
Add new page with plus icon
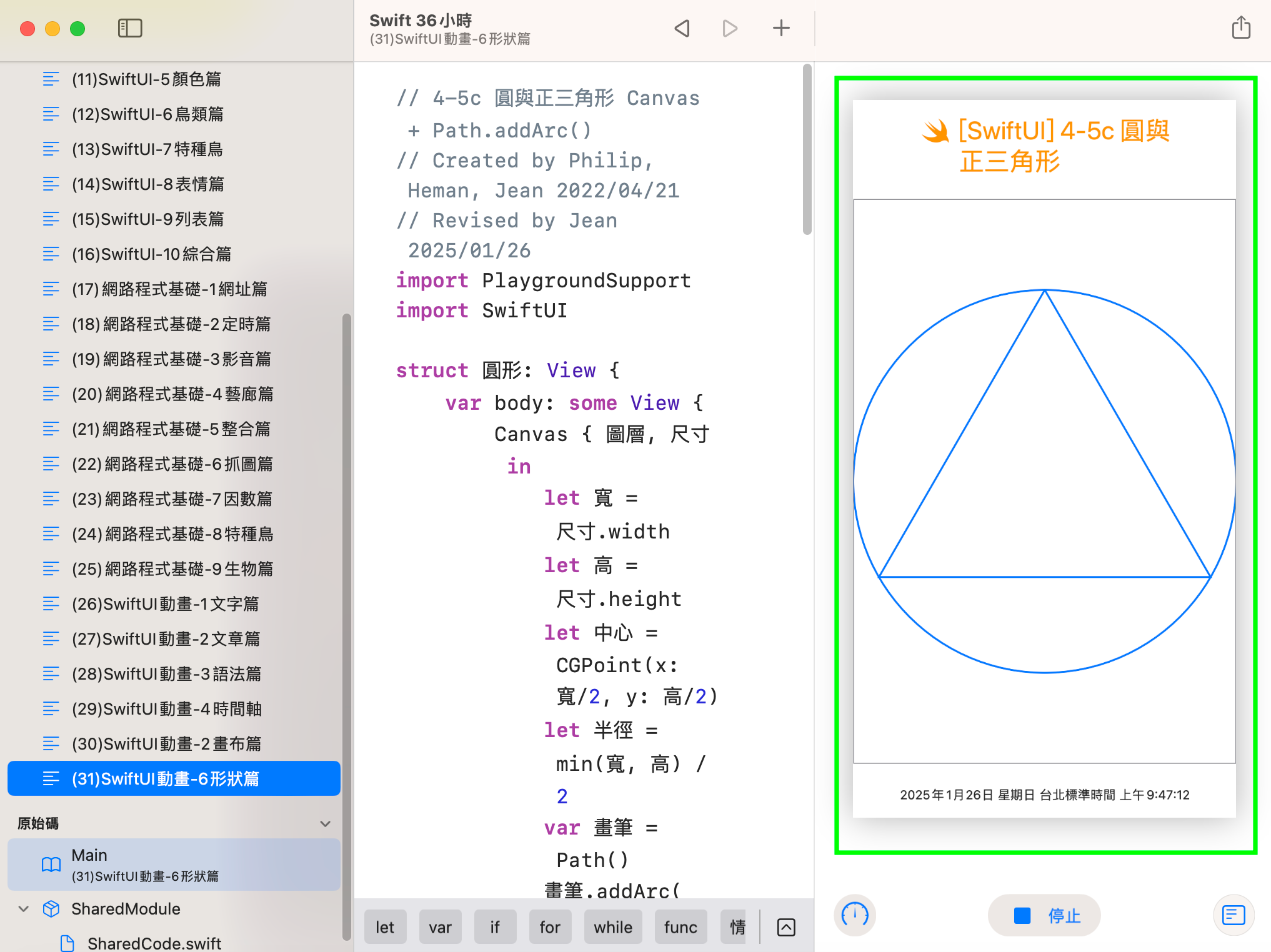click(x=781, y=28)
